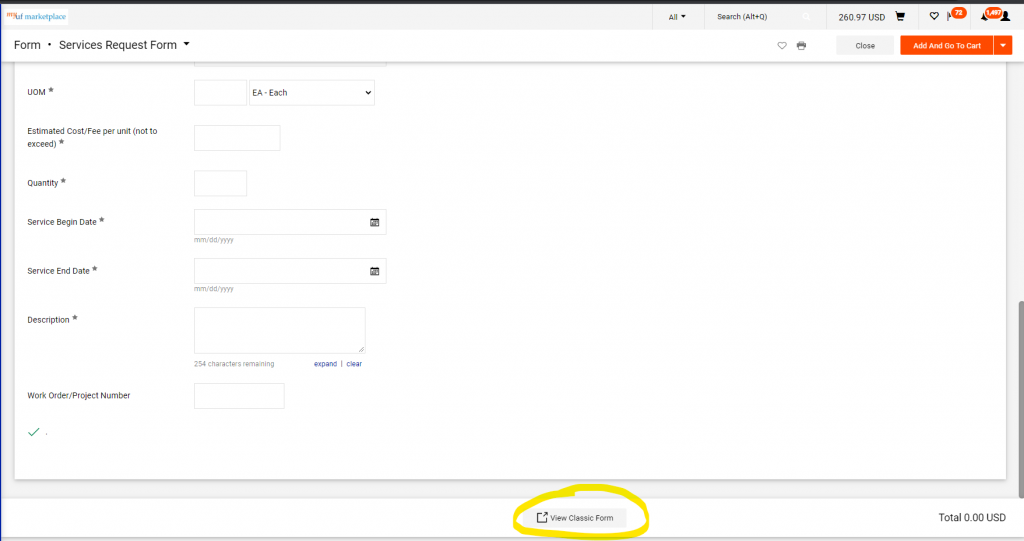This screenshot has width=1024, height=541.
Task: Open Service Begin Date calendar picker
Action: (x=375, y=222)
